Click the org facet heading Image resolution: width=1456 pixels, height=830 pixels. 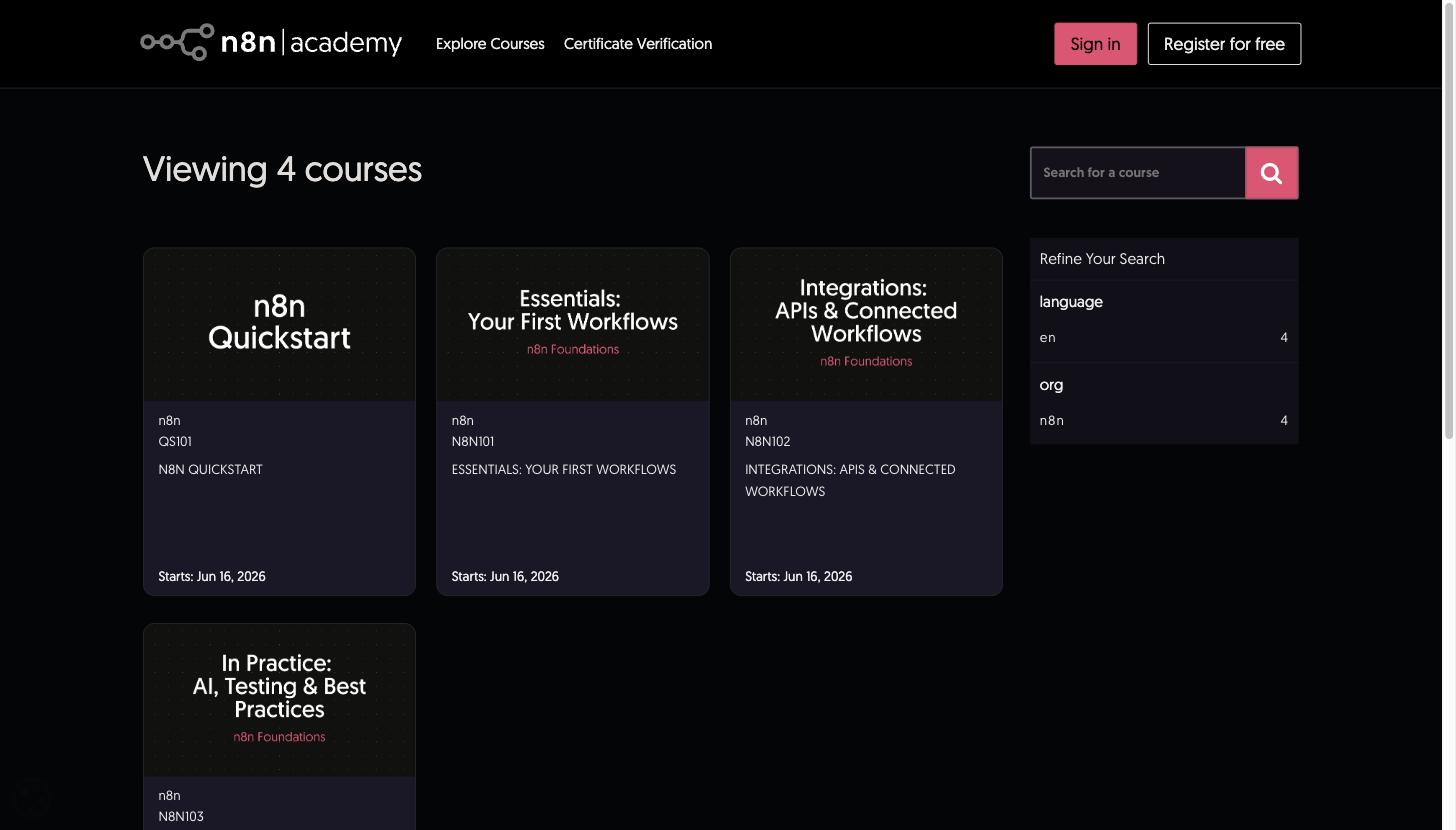pos(1051,385)
